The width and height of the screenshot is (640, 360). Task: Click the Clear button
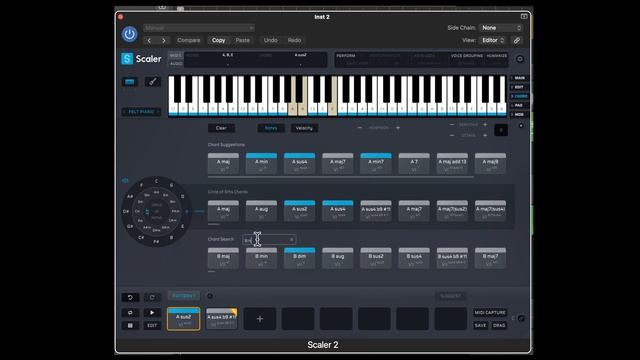coord(221,128)
